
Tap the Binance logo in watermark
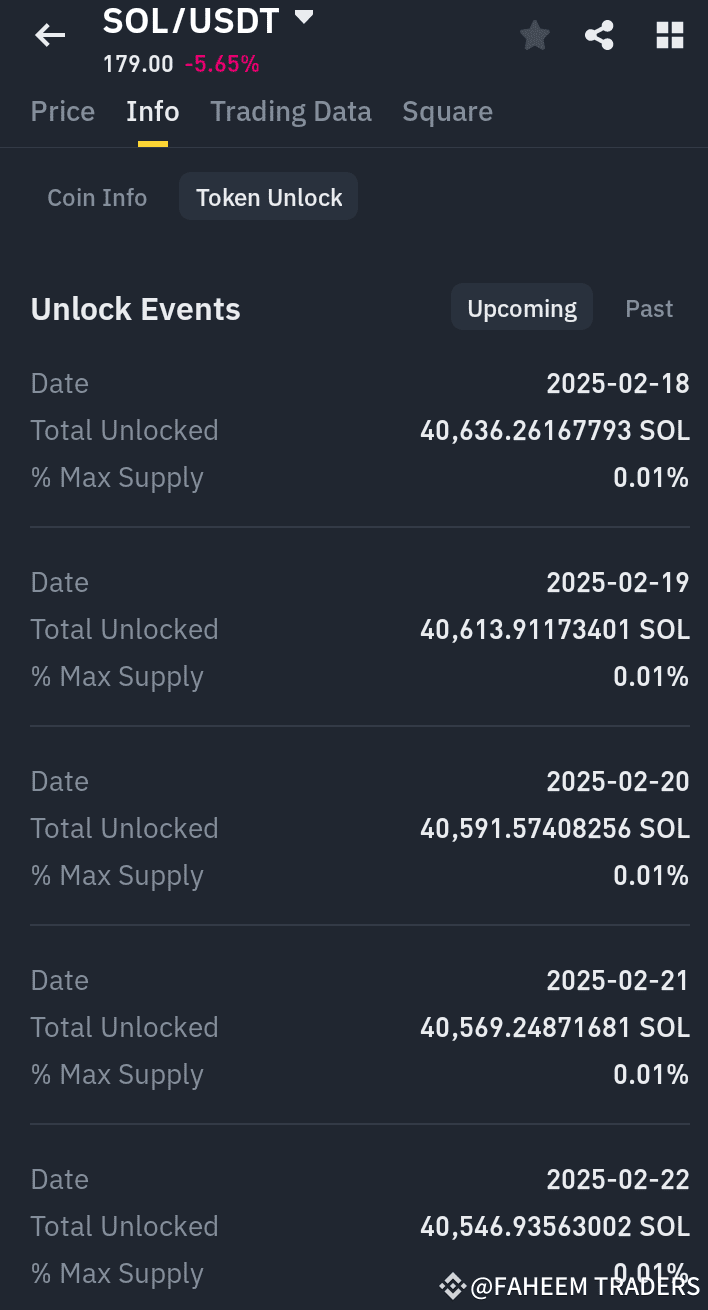(x=453, y=1285)
